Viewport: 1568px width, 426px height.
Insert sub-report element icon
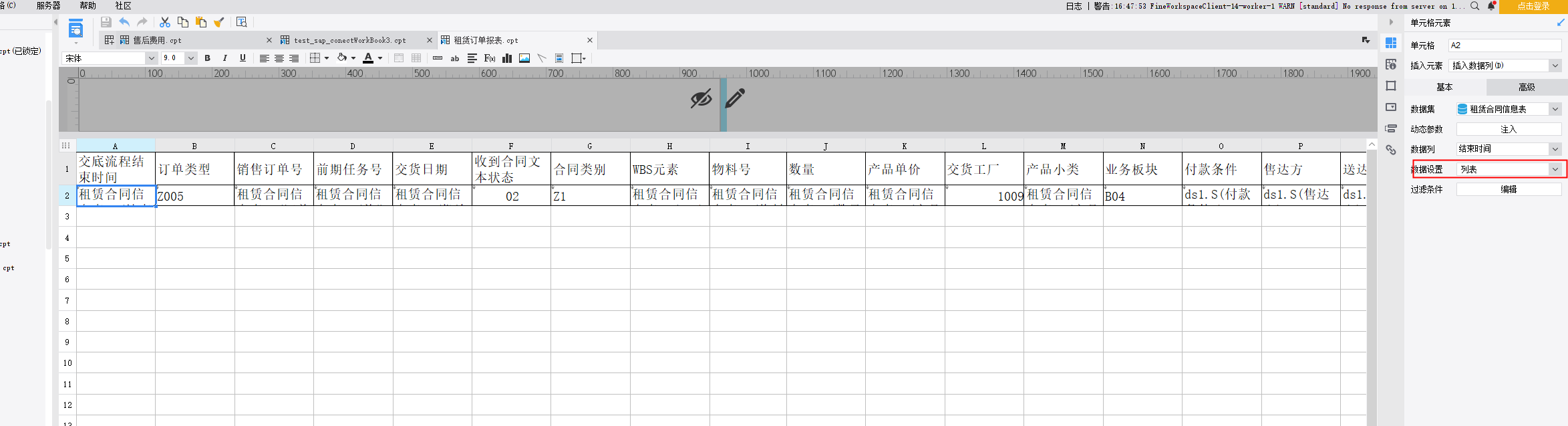pyautogui.click(x=559, y=58)
